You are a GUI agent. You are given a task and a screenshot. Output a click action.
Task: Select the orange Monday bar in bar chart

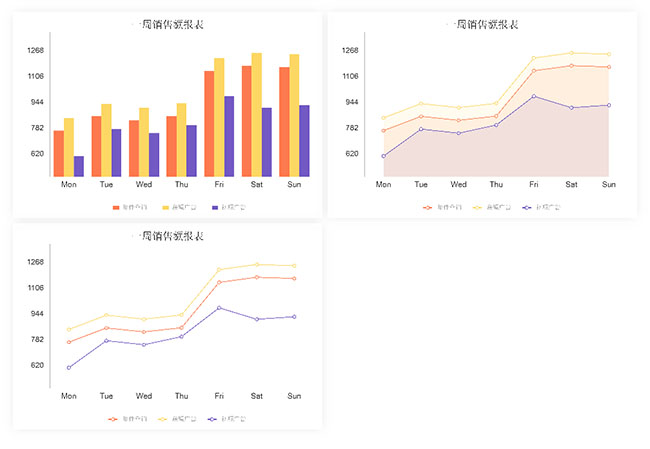59,153
